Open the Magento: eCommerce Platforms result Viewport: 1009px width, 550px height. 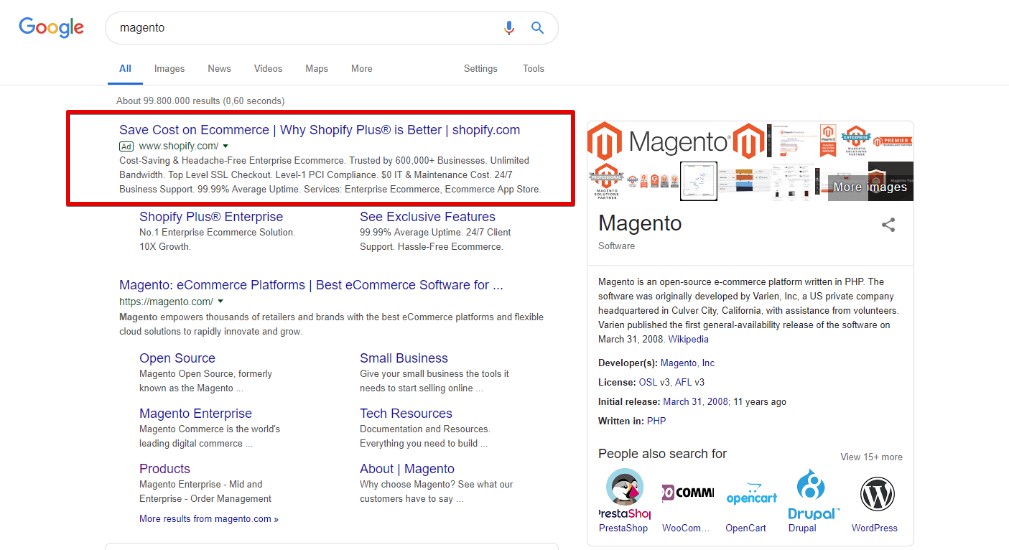coord(311,285)
